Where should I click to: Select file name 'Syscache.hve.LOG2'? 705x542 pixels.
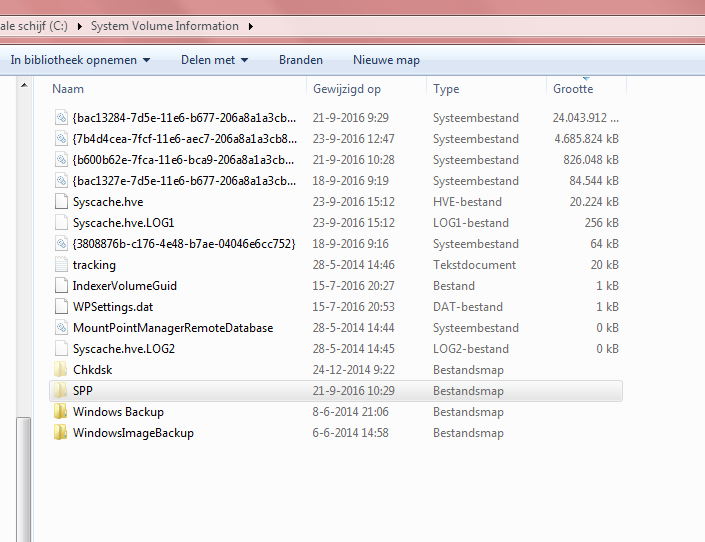[x=124, y=349]
